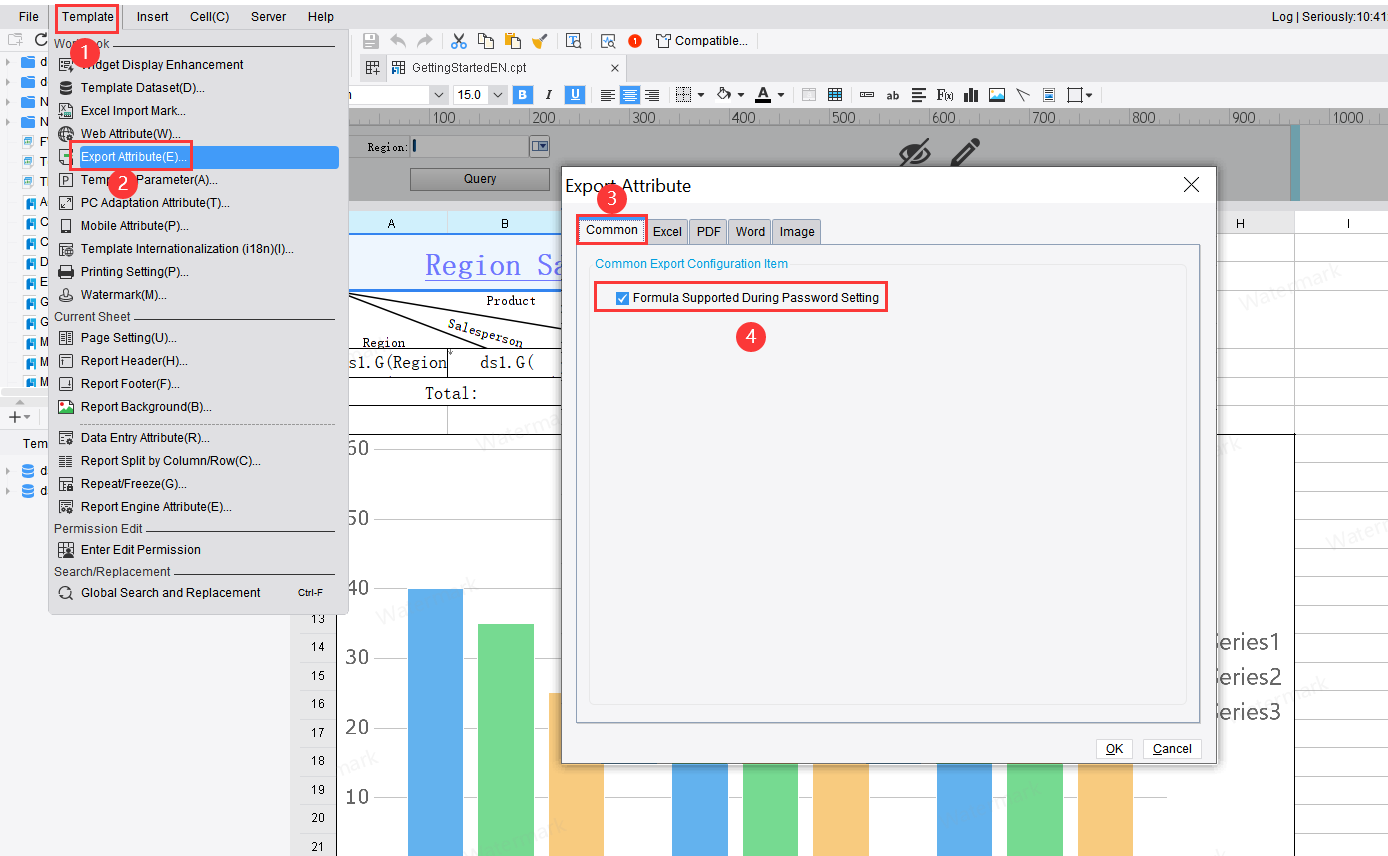
Task: Click Cancel in Export Attribute dialog
Action: click(x=1172, y=749)
